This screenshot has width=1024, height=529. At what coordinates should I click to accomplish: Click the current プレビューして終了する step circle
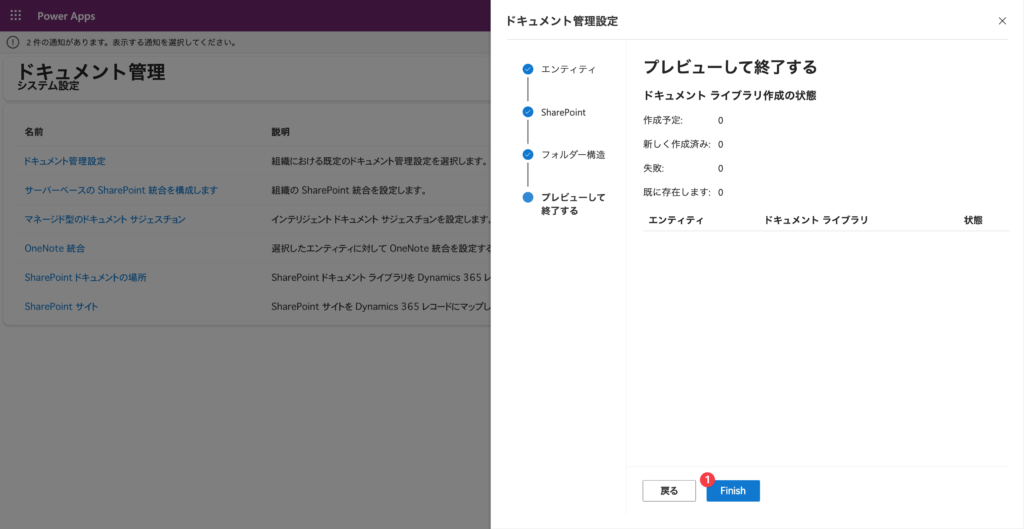[528, 197]
